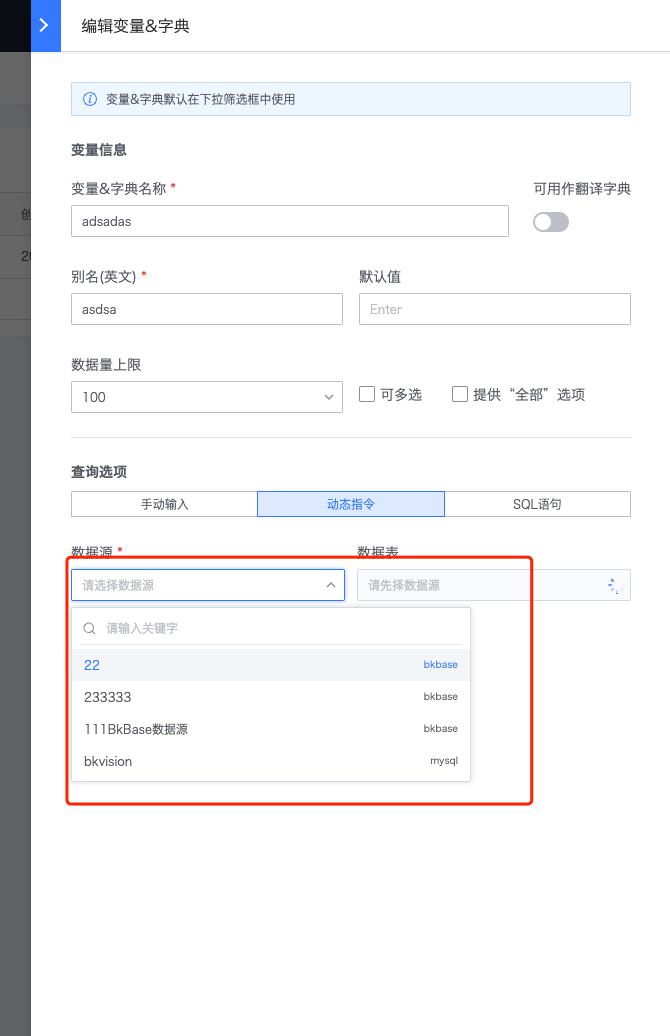Click the 变量信息 section heading
Image resolution: width=670 pixels, height=1036 pixels.
tap(99, 150)
